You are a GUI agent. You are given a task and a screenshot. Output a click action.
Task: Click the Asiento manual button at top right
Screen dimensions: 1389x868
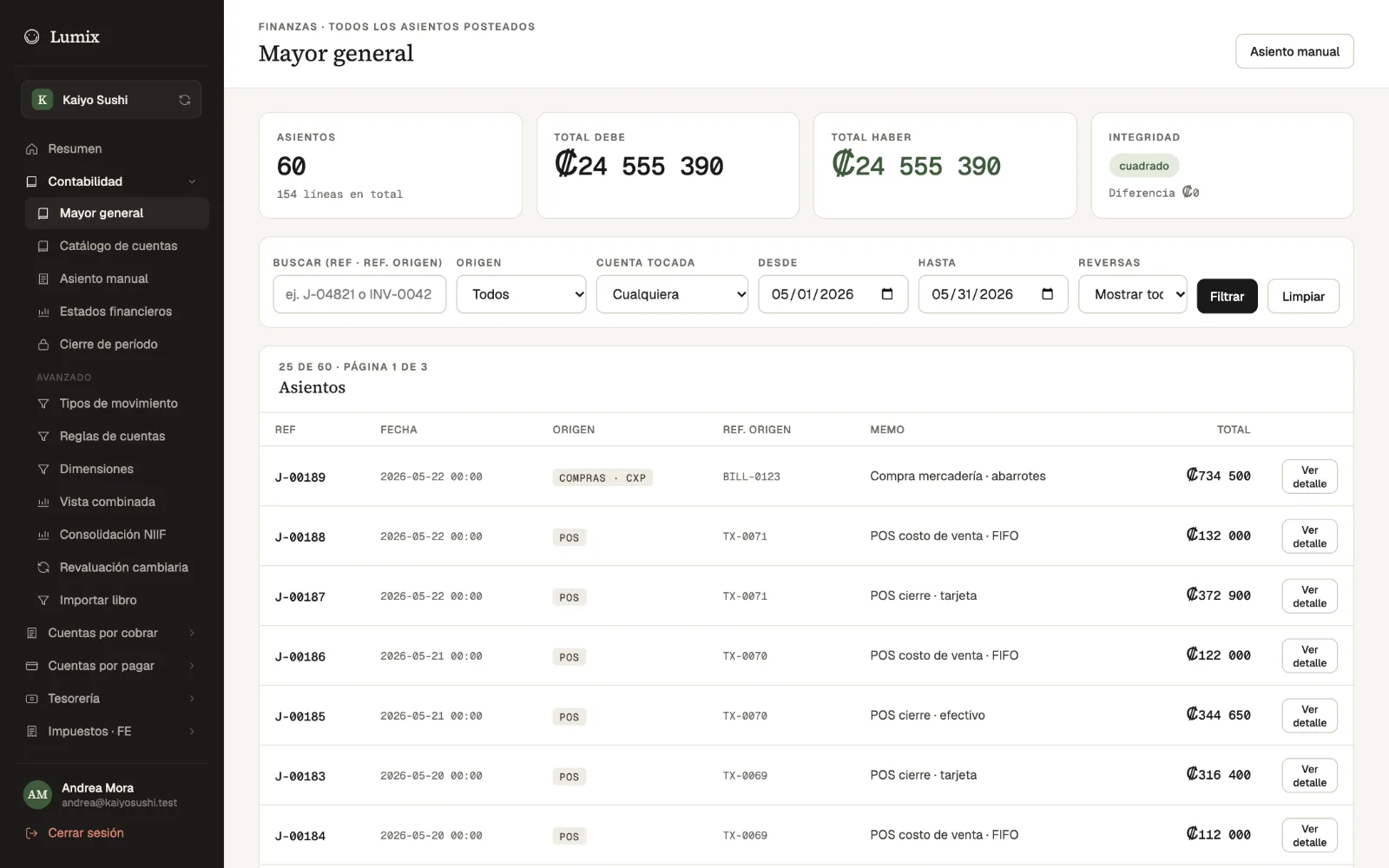pos(1294,52)
